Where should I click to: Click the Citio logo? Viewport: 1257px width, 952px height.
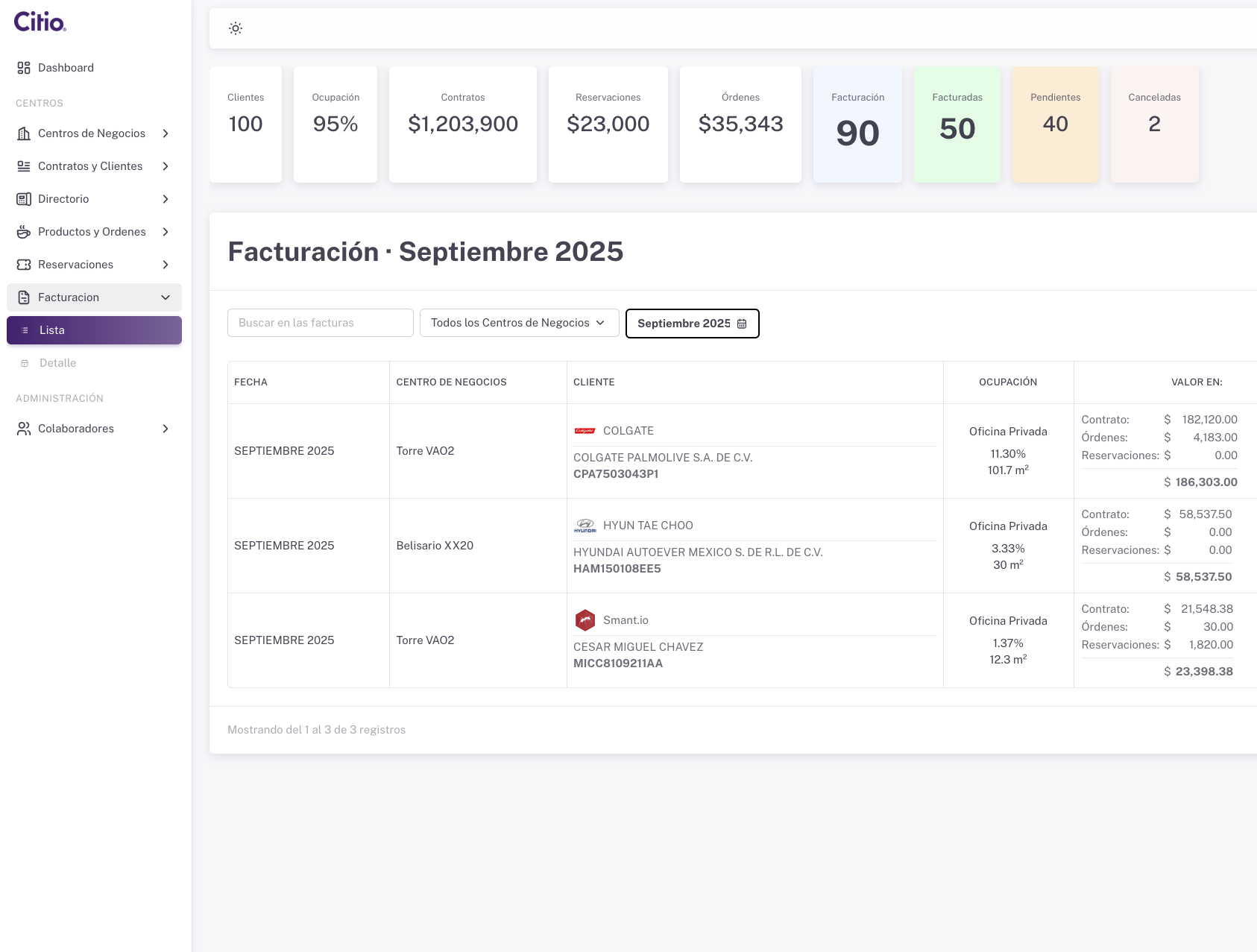[x=40, y=22]
